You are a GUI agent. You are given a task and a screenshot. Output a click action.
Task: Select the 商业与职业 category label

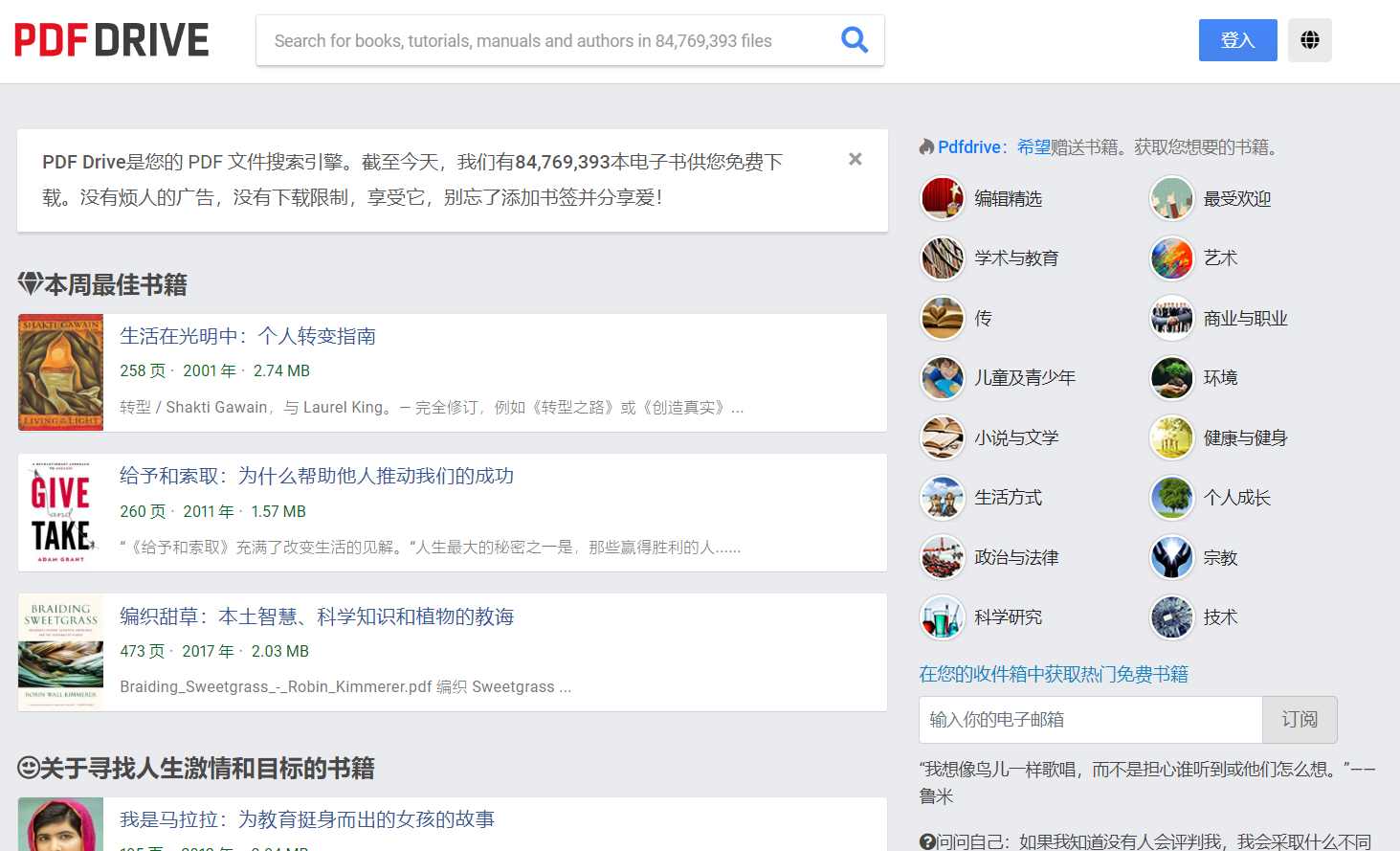point(1246,319)
